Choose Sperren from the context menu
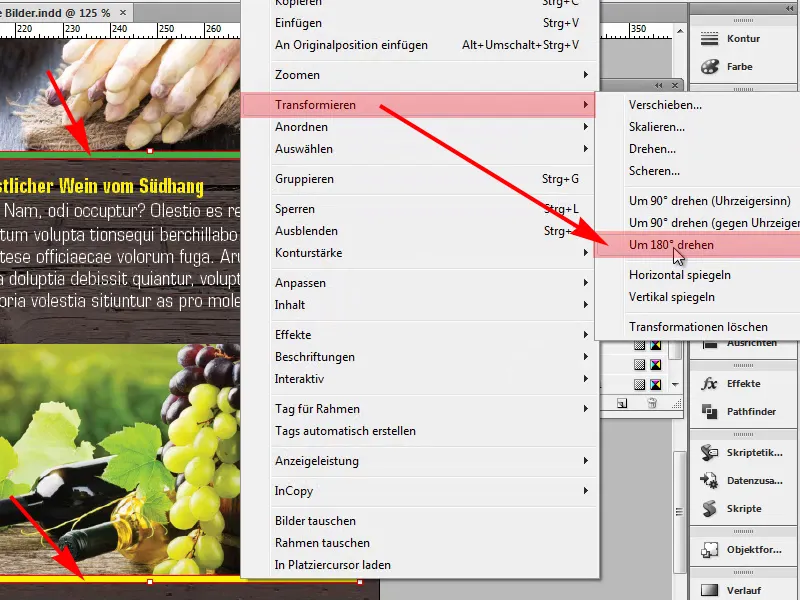The height and width of the screenshot is (600, 800). [419, 209]
